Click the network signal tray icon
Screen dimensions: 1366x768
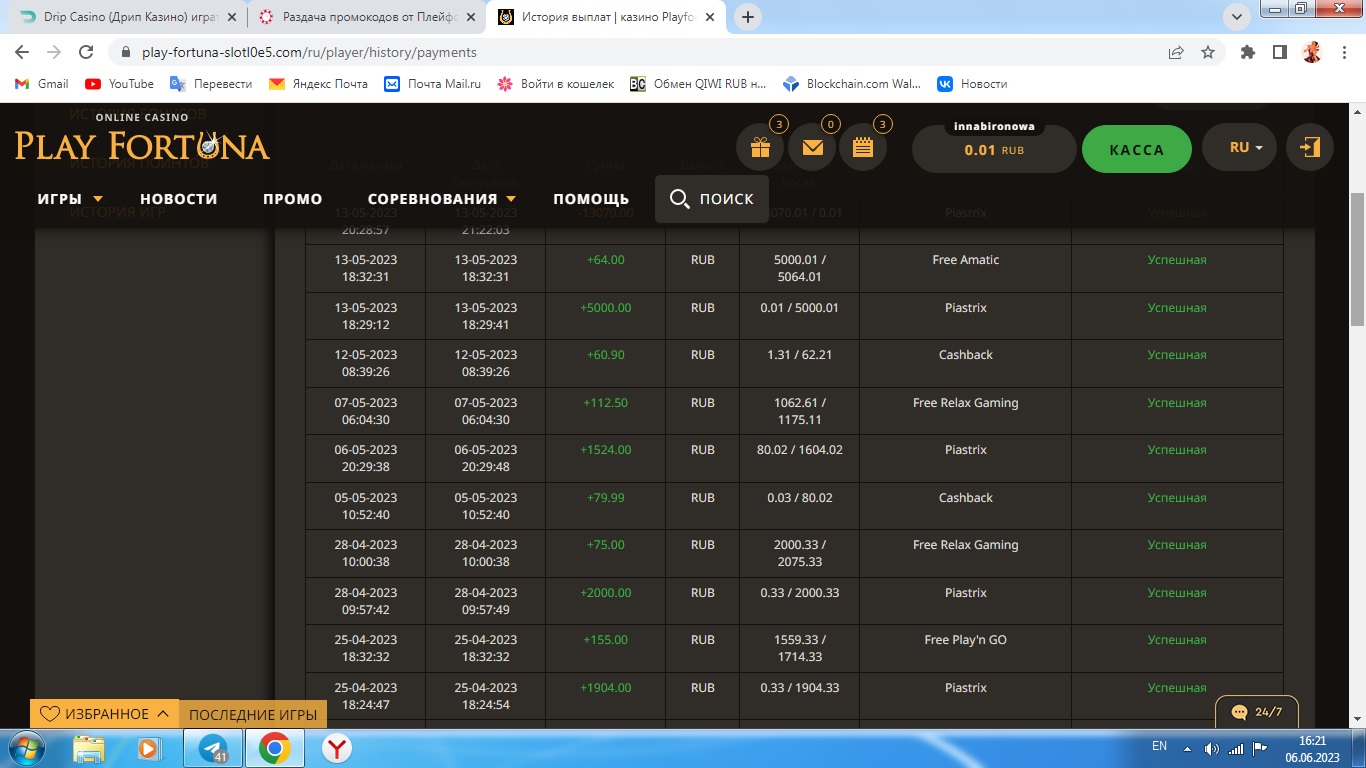(1237, 749)
